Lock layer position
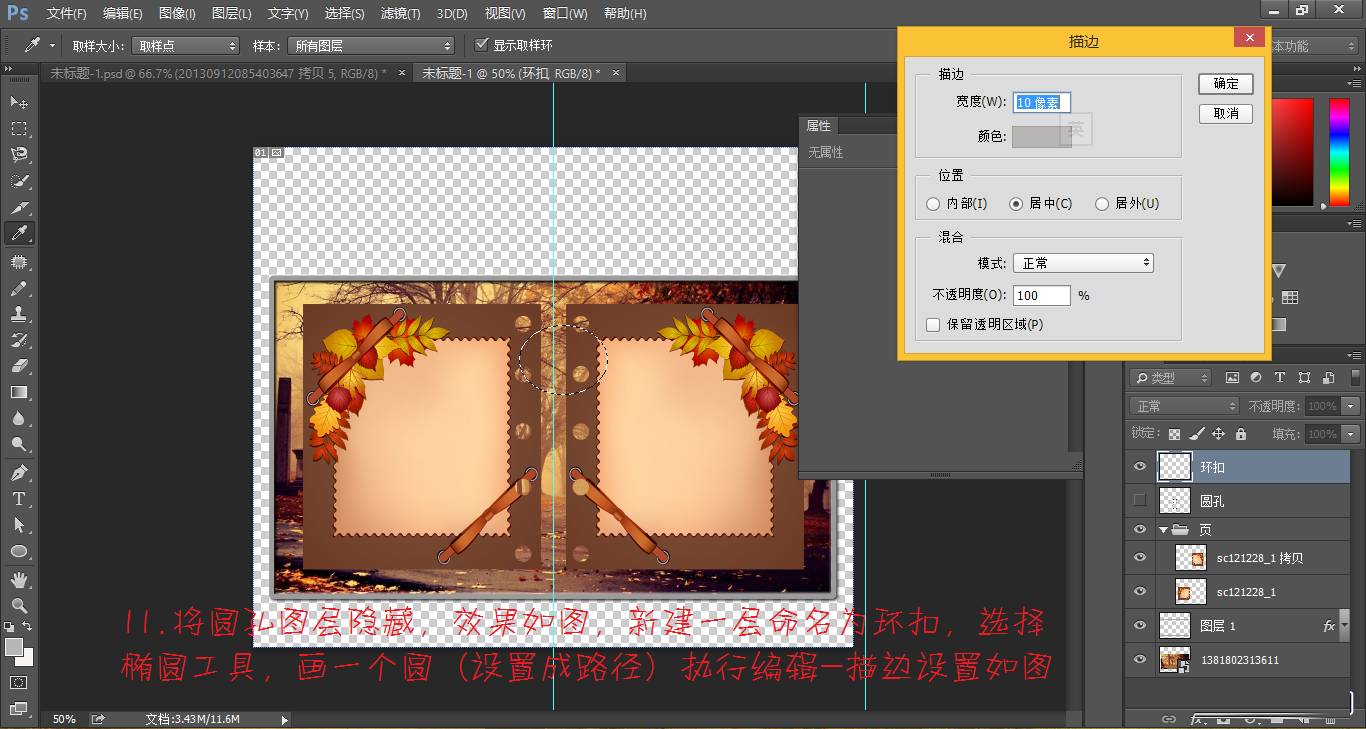The height and width of the screenshot is (729, 1366). 1218,434
